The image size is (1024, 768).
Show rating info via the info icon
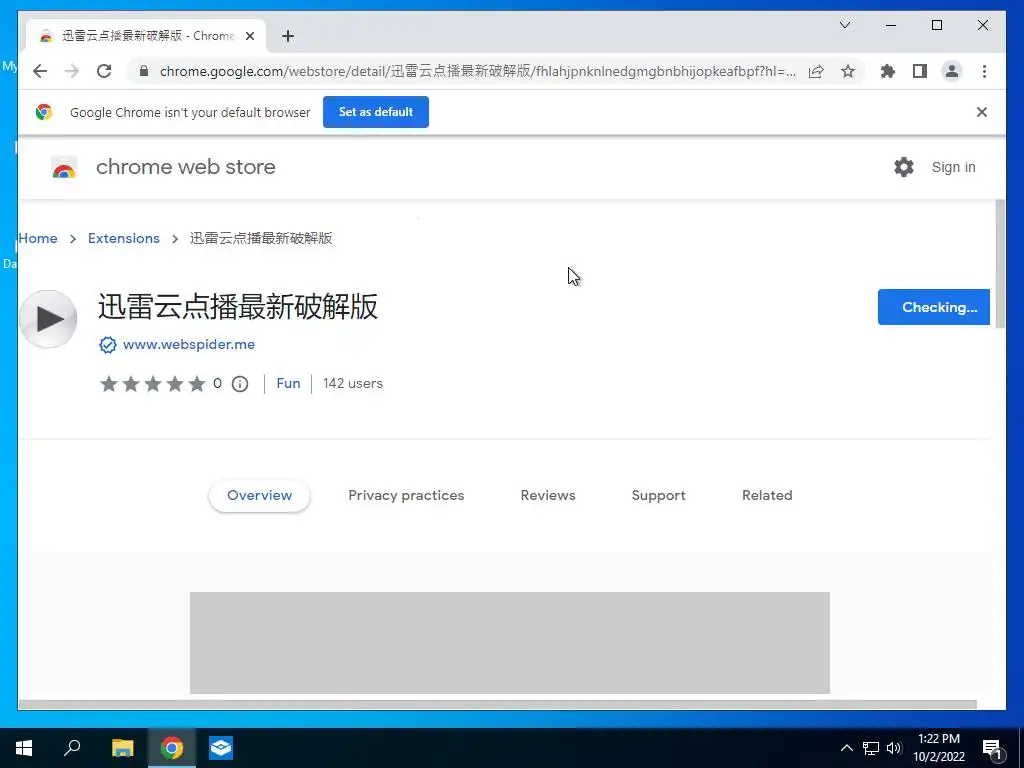(x=240, y=384)
